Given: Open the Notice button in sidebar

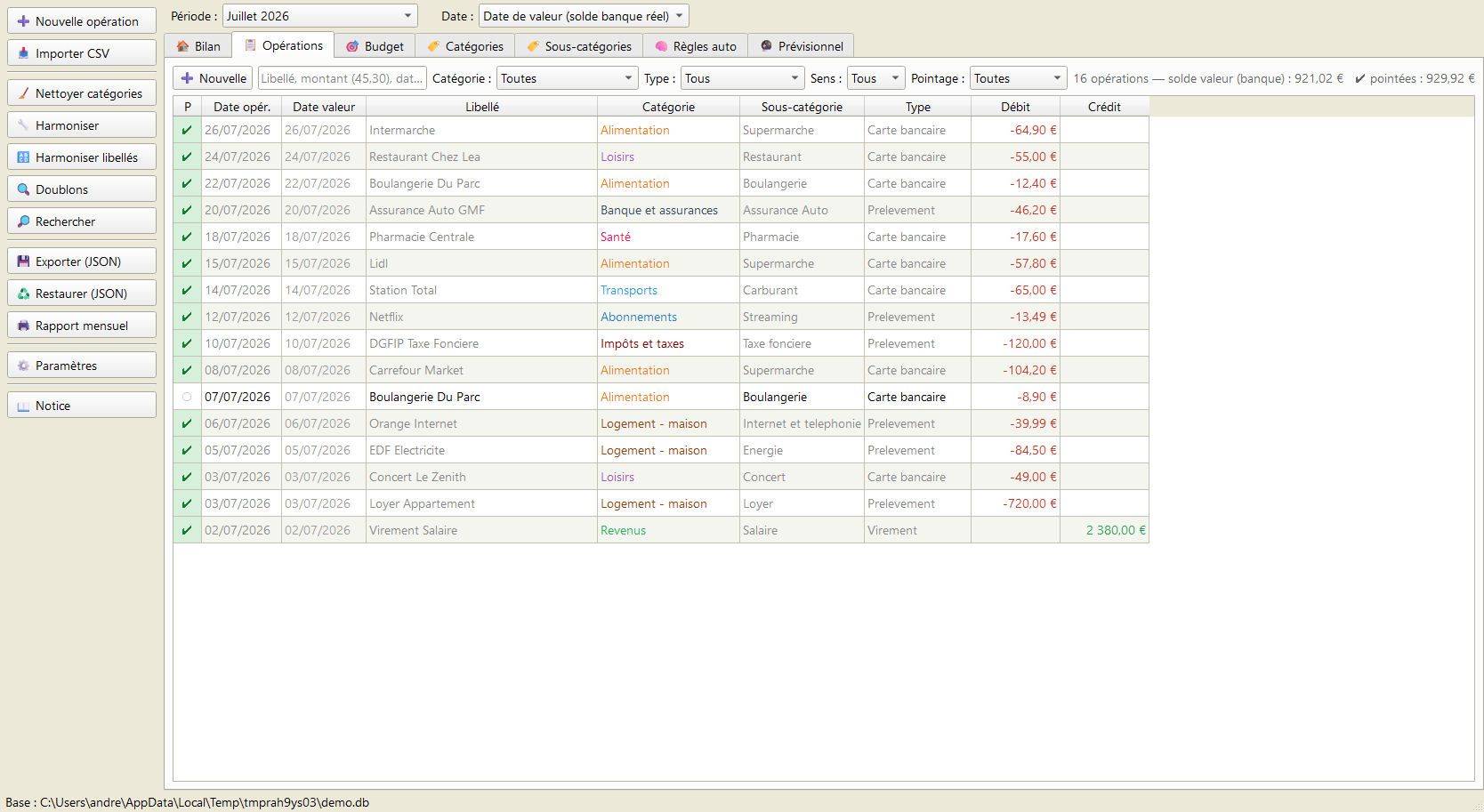Looking at the screenshot, I should 82,406.
